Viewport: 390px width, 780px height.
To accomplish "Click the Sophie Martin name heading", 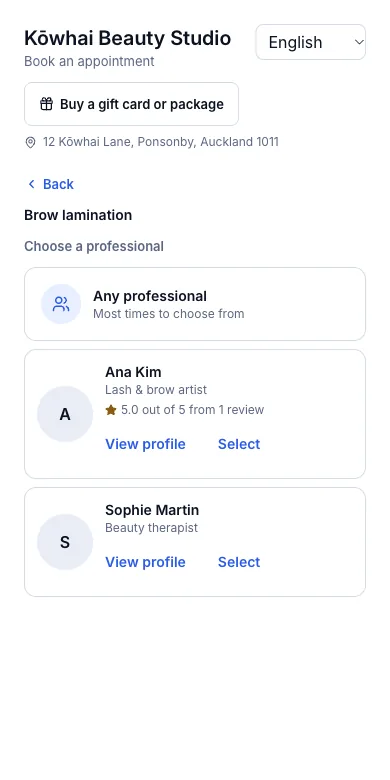I will coord(152,510).
